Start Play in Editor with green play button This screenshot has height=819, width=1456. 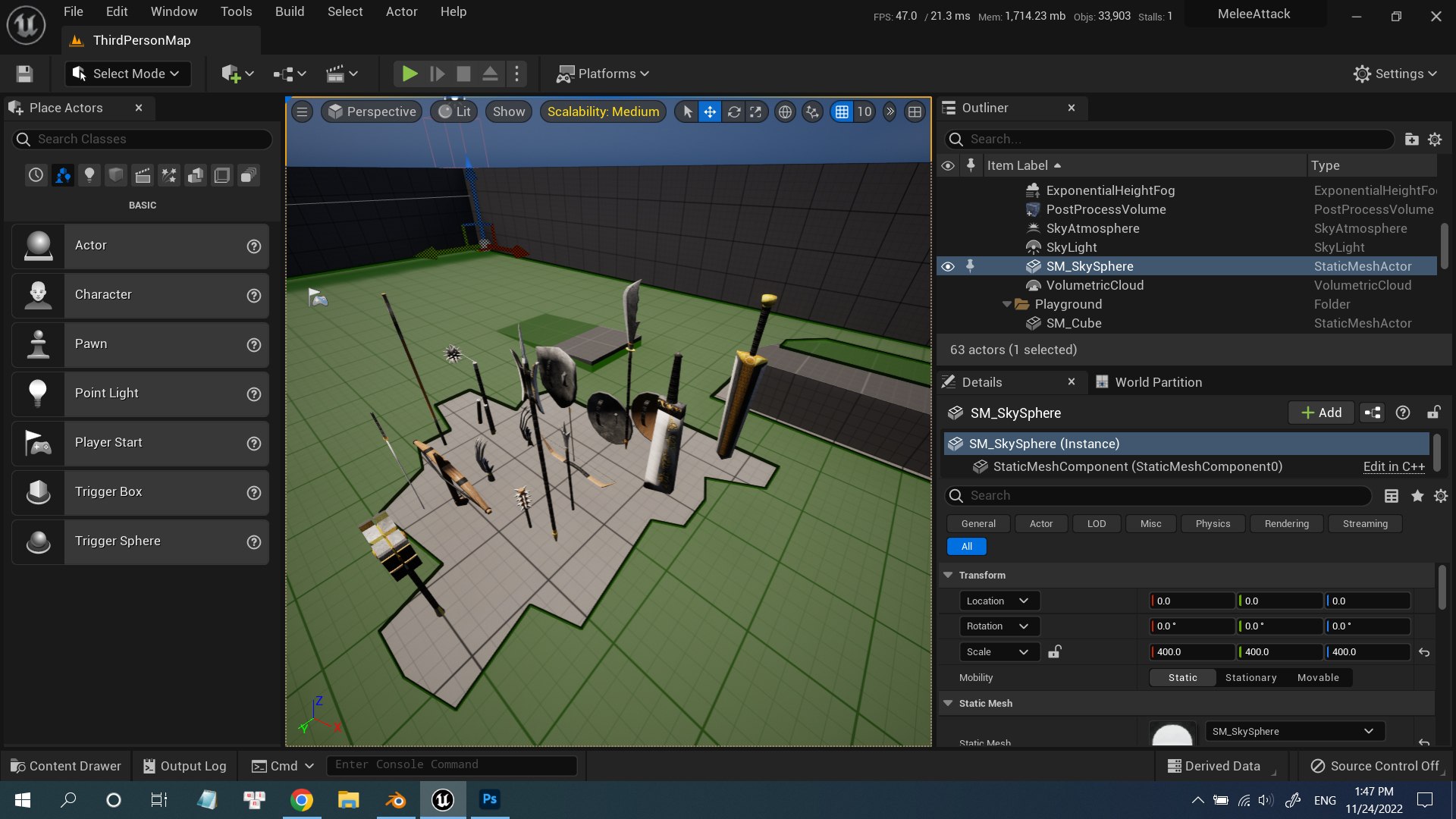(409, 74)
